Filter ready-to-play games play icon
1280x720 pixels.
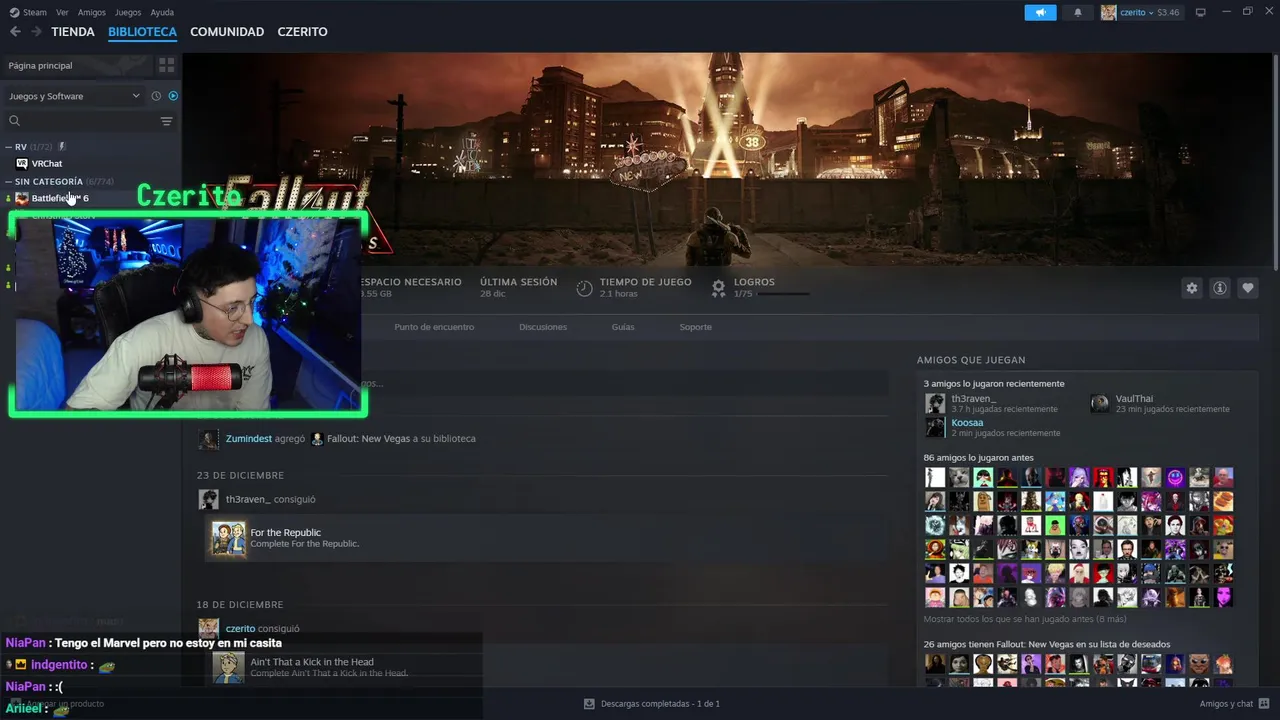coord(173,96)
